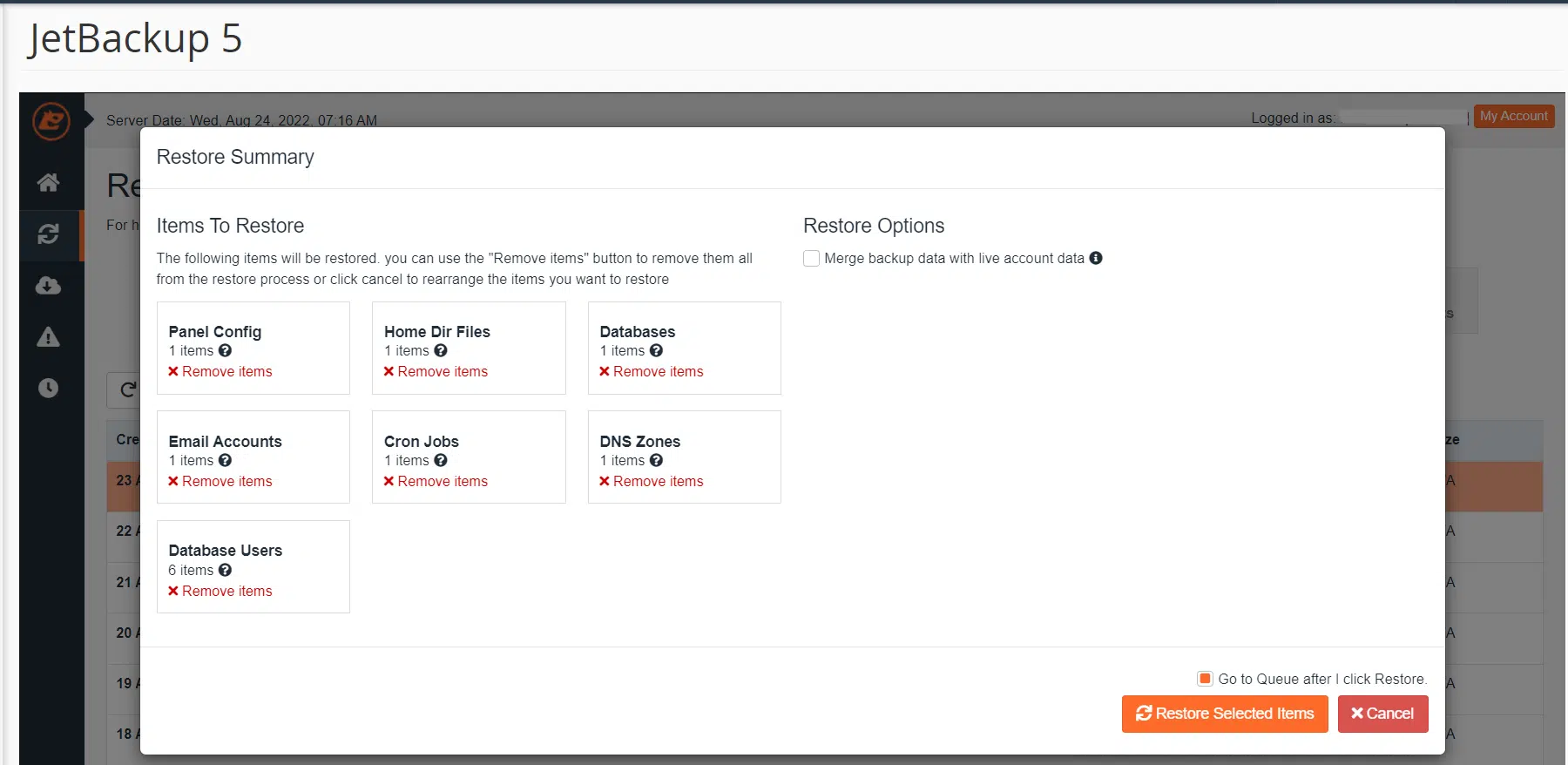Image resolution: width=1568 pixels, height=765 pixels.
Task: Cancel the restore summary dialog
Action: (1382, 714)
